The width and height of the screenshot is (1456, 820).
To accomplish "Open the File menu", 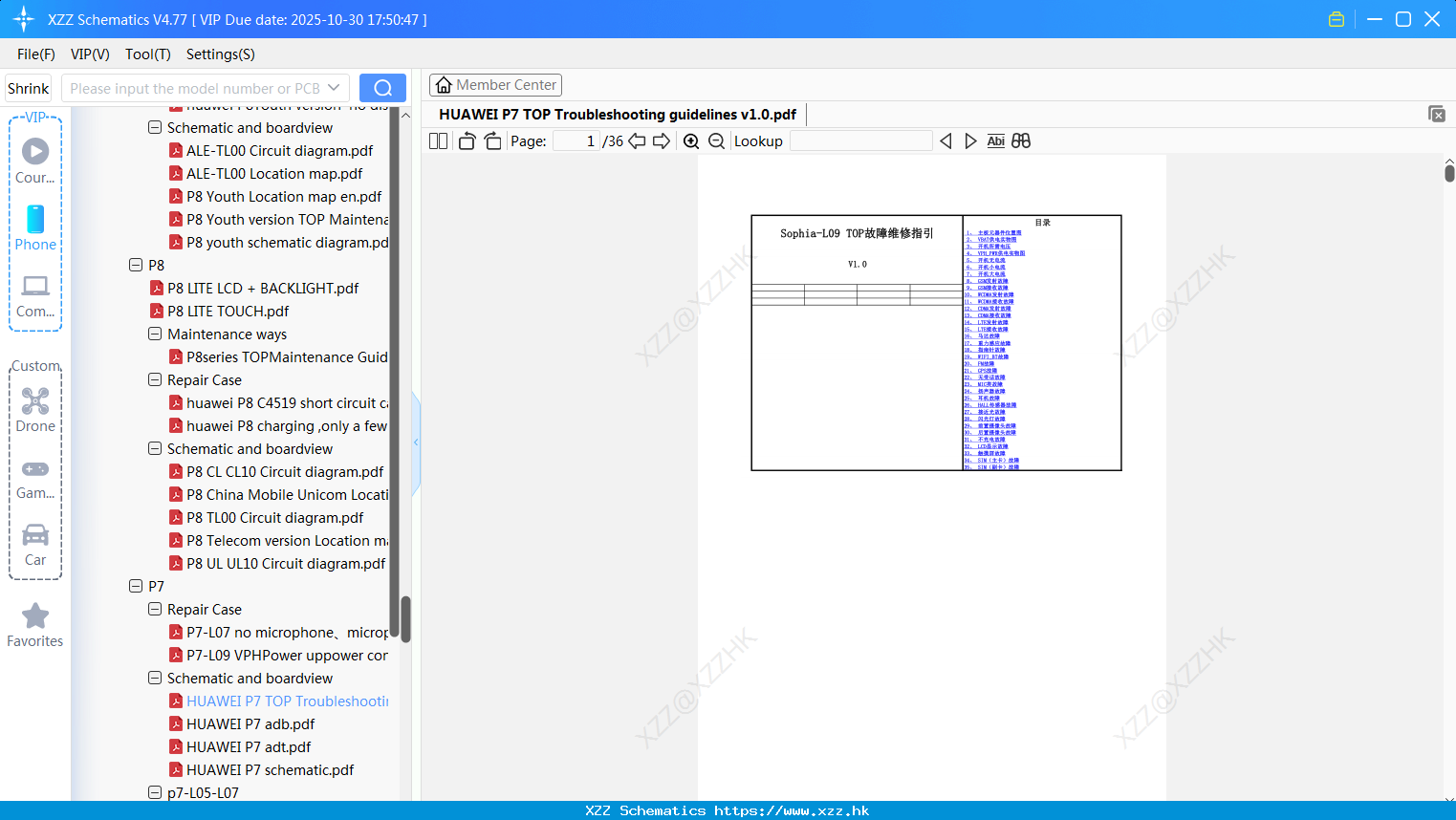I will (x=36, y=54).
